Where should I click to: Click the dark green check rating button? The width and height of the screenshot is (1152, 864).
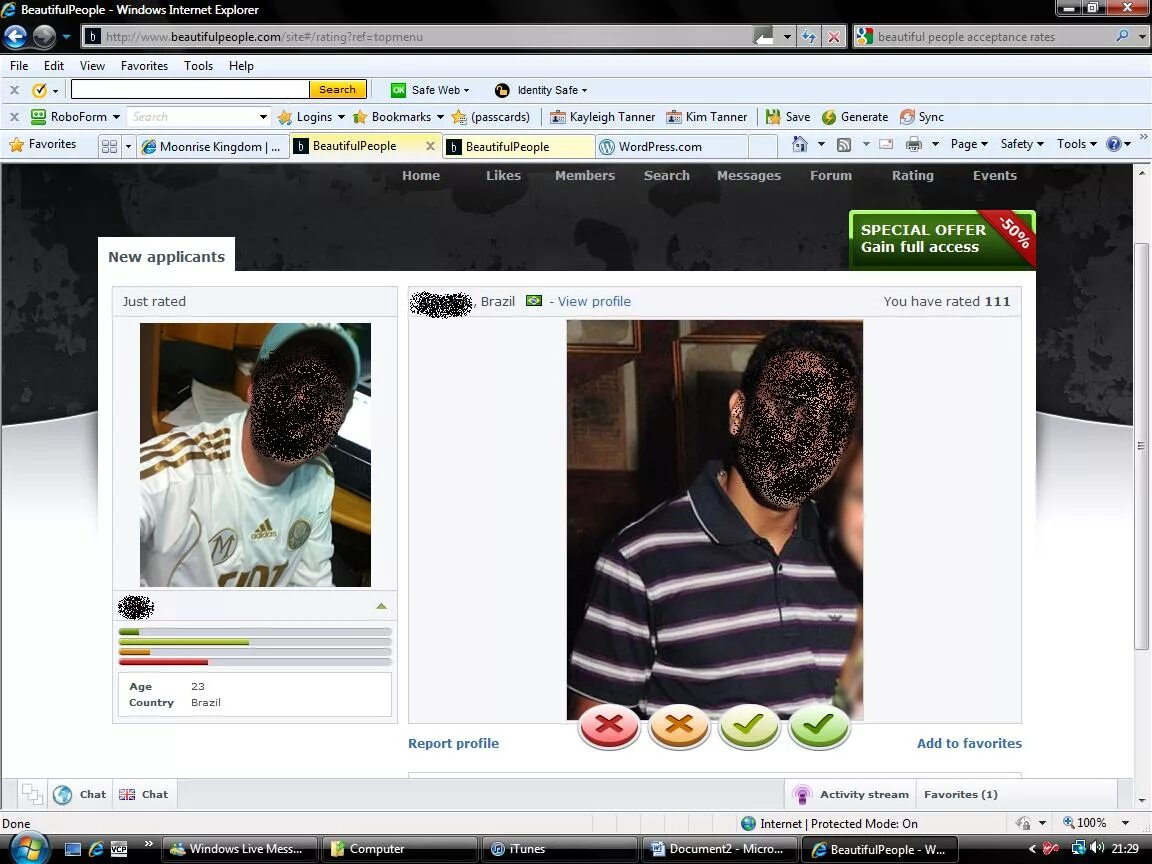[818, 727]
